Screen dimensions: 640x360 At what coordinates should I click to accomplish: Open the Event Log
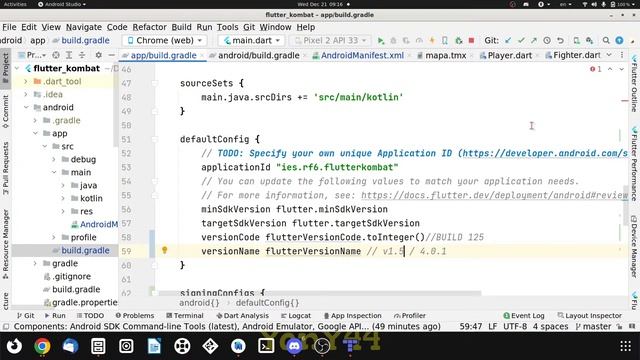[x=524, y=316]
